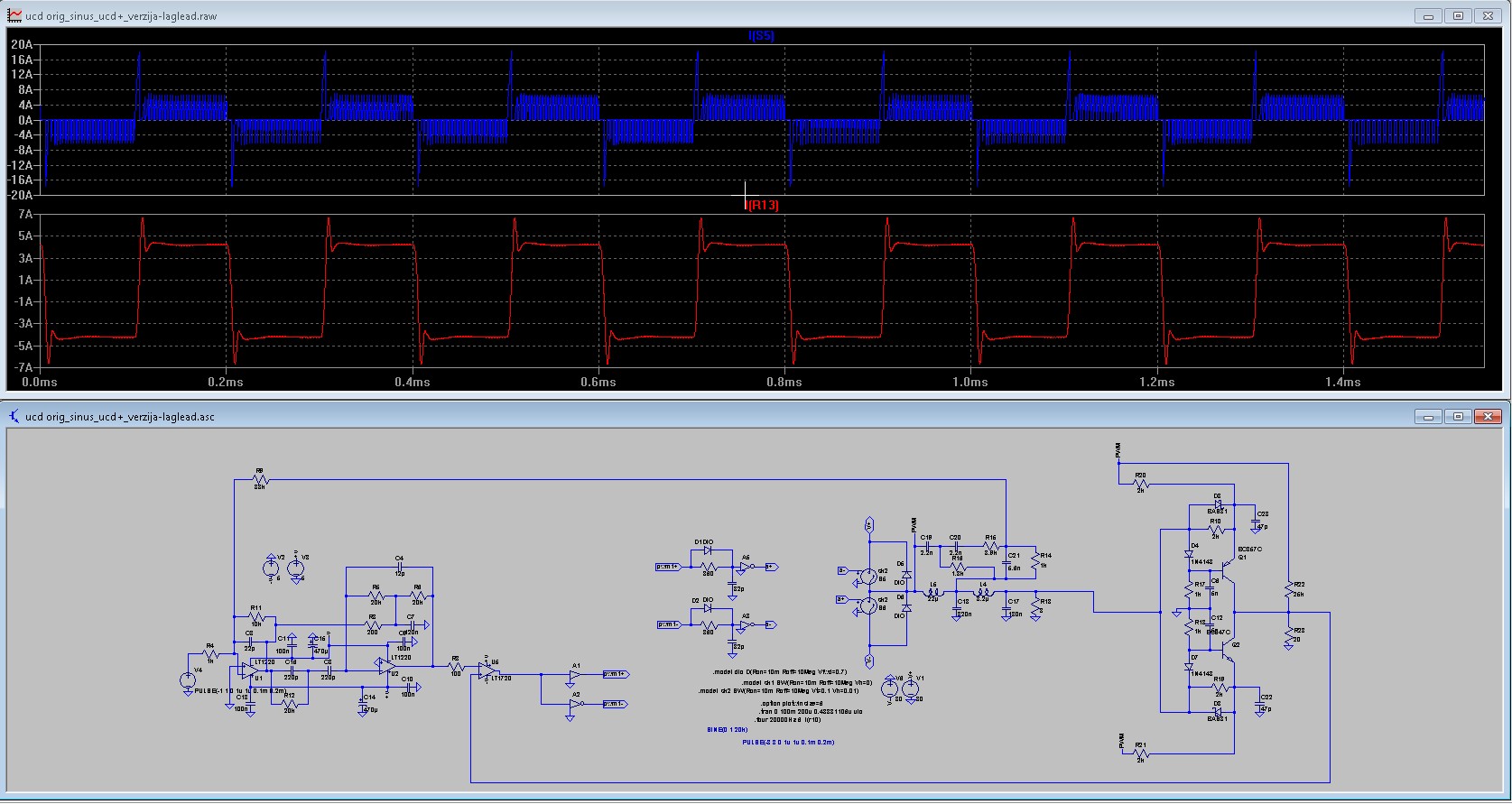The width and height of the screenshot is (1512, 804).
Task: Select diode D2 DIO
Action: click(x=708, y=606)
